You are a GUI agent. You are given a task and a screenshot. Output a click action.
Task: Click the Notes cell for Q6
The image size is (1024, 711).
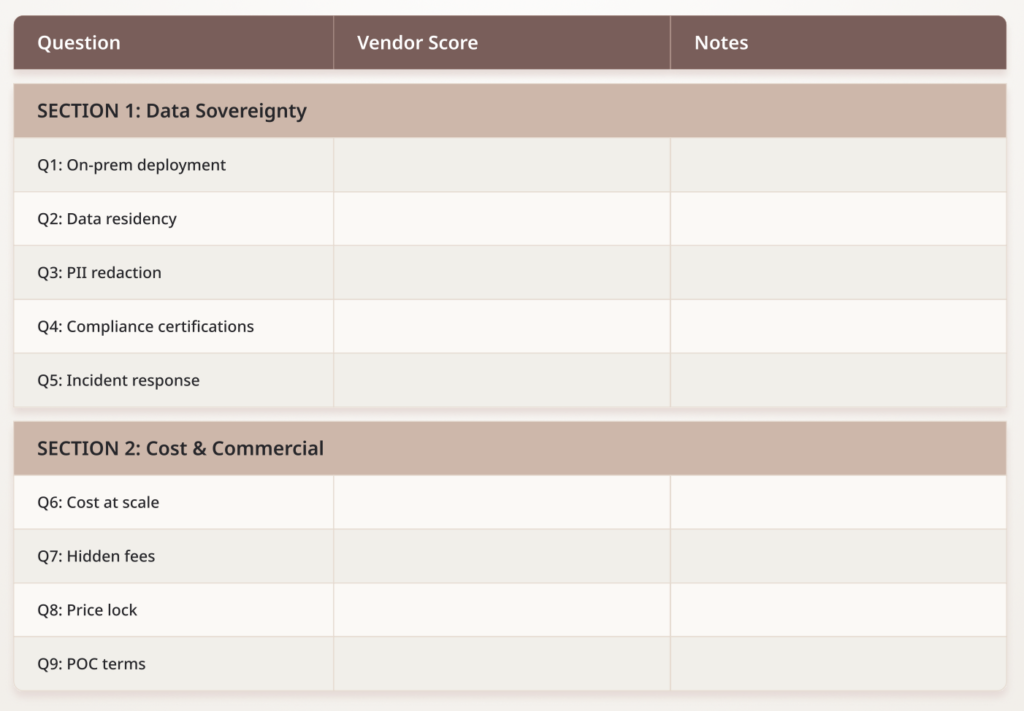pyautogui.click(x=838, y=503)
